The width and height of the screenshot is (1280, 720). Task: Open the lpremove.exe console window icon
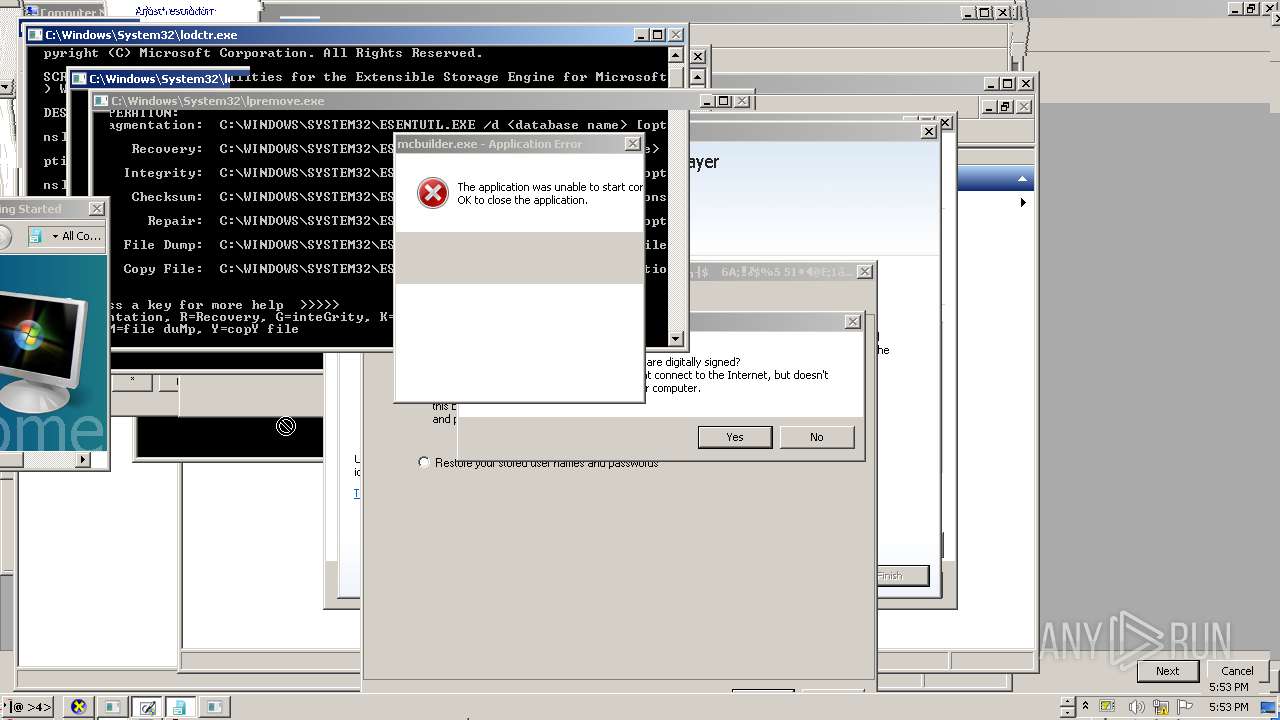point(100,101)
